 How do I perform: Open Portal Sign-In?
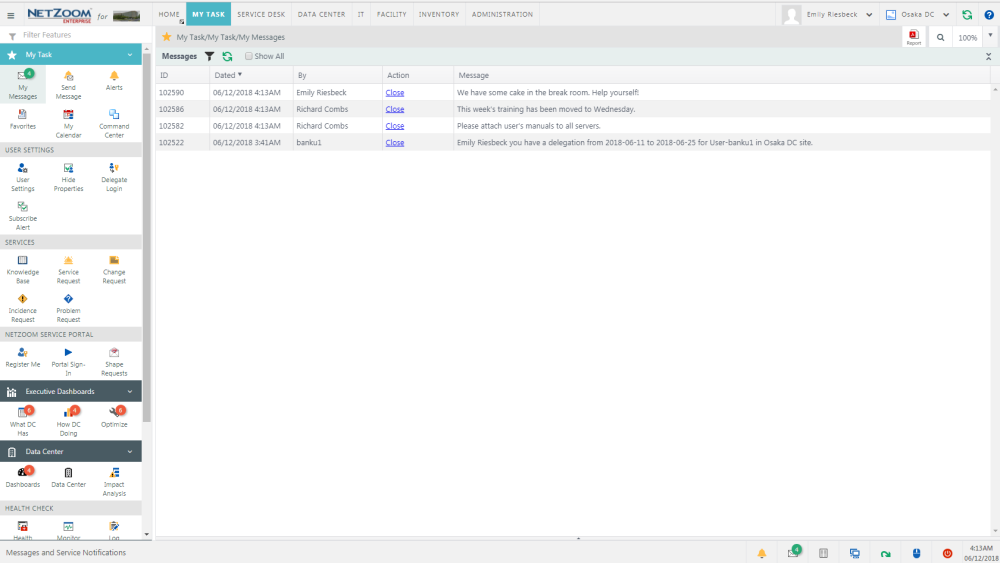pos(68,362)
